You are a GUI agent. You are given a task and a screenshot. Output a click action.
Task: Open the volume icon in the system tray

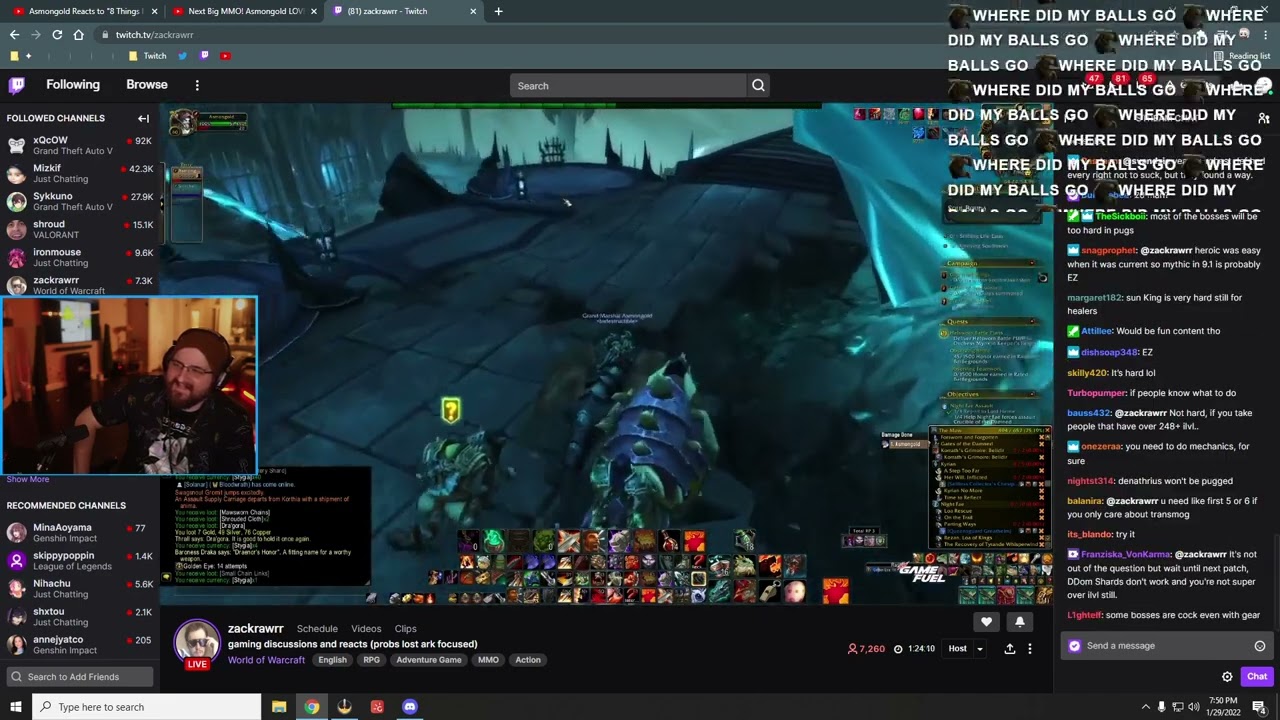pyautogui.click(x=1194, y=707)
